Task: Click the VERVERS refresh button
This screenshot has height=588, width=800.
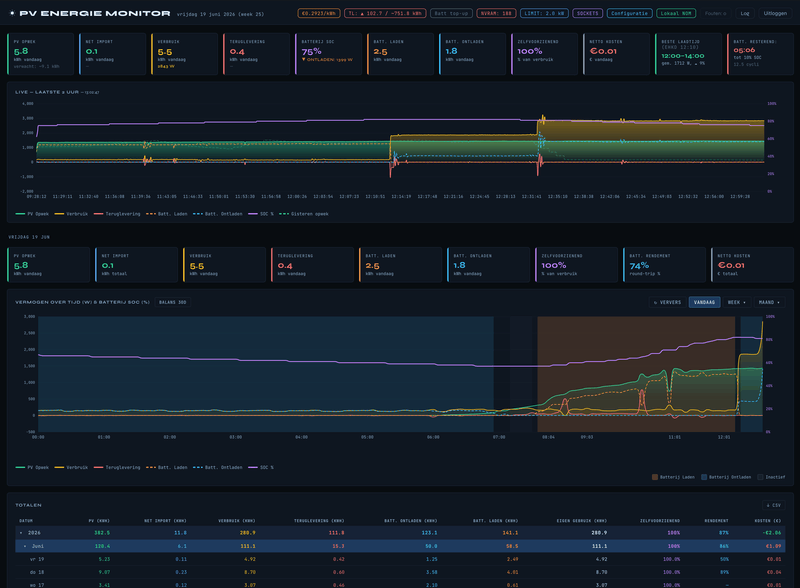Action: click(667, 302)
